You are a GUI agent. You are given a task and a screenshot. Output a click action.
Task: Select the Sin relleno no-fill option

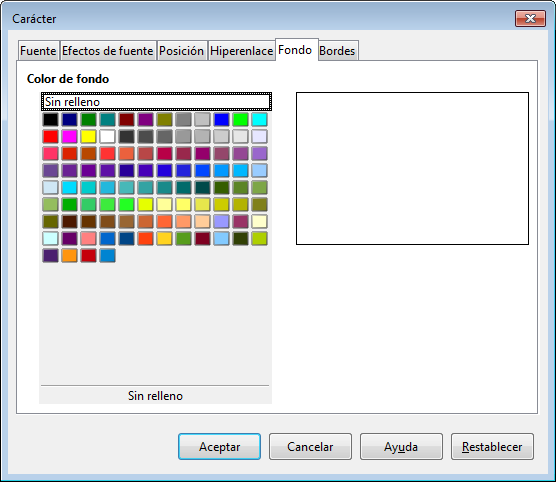(156, 102)
